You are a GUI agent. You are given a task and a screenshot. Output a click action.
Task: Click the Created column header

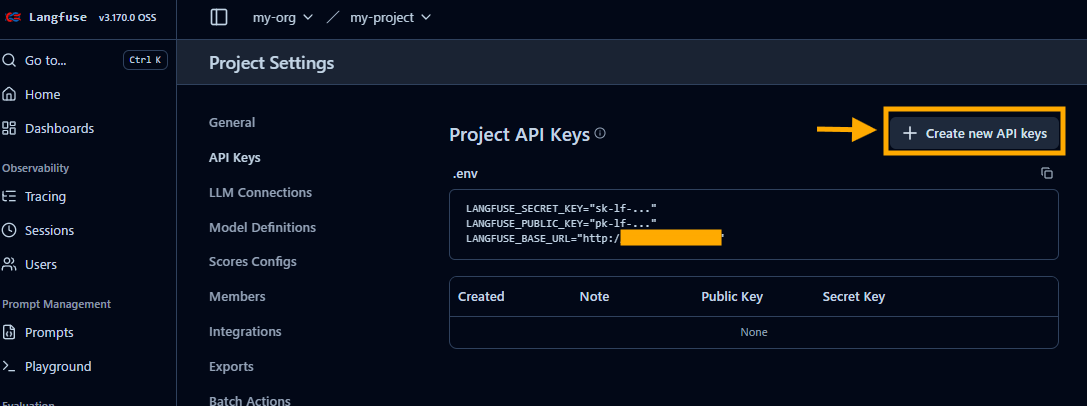pos(481,297)
